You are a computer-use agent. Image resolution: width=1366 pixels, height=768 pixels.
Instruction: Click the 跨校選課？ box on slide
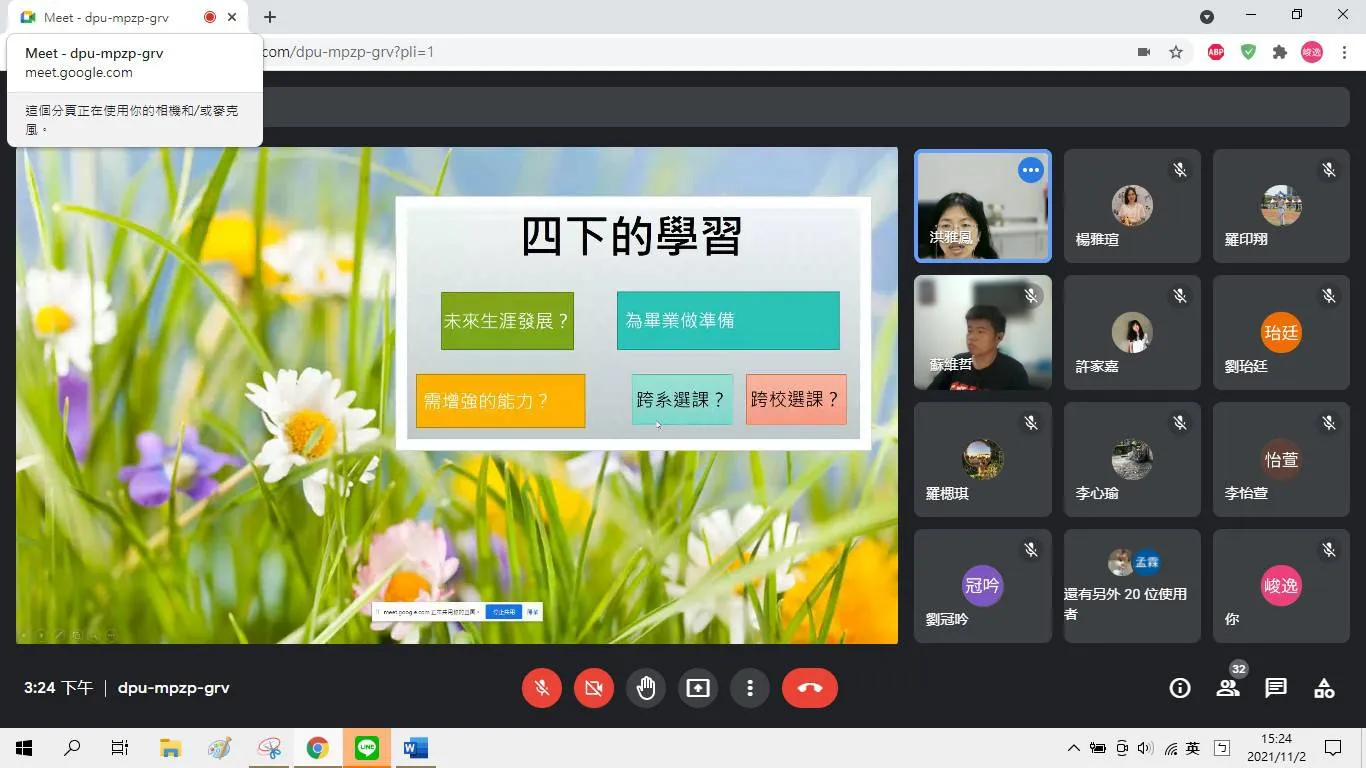pos(796,399)
